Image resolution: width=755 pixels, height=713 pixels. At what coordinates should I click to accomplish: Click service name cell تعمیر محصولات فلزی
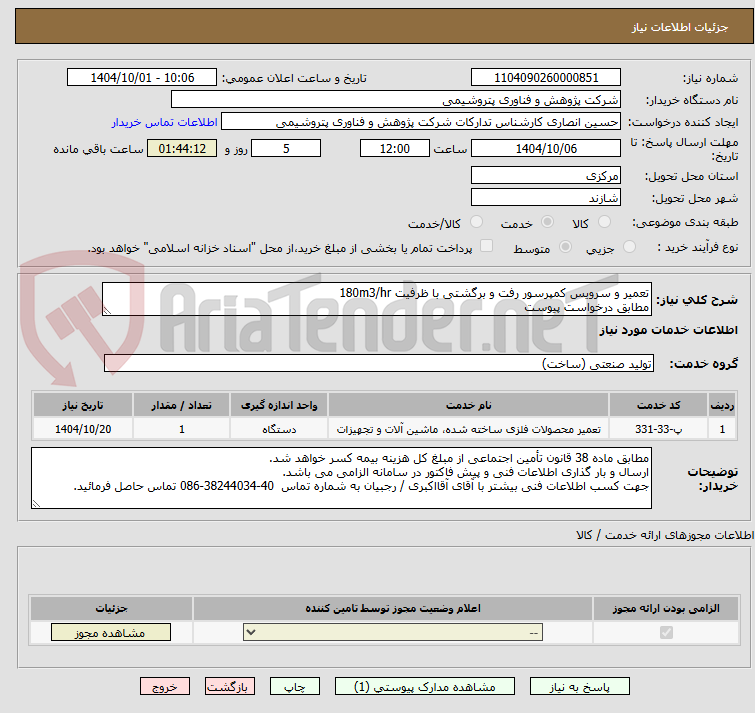coord(469,428)
